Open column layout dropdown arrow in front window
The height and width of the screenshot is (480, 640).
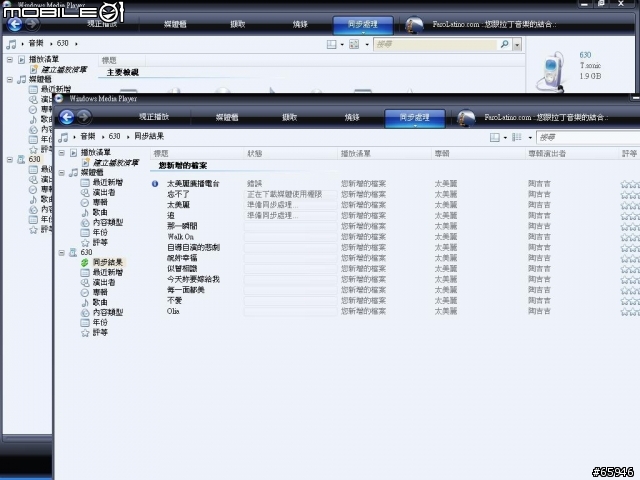tap(530, 138)
